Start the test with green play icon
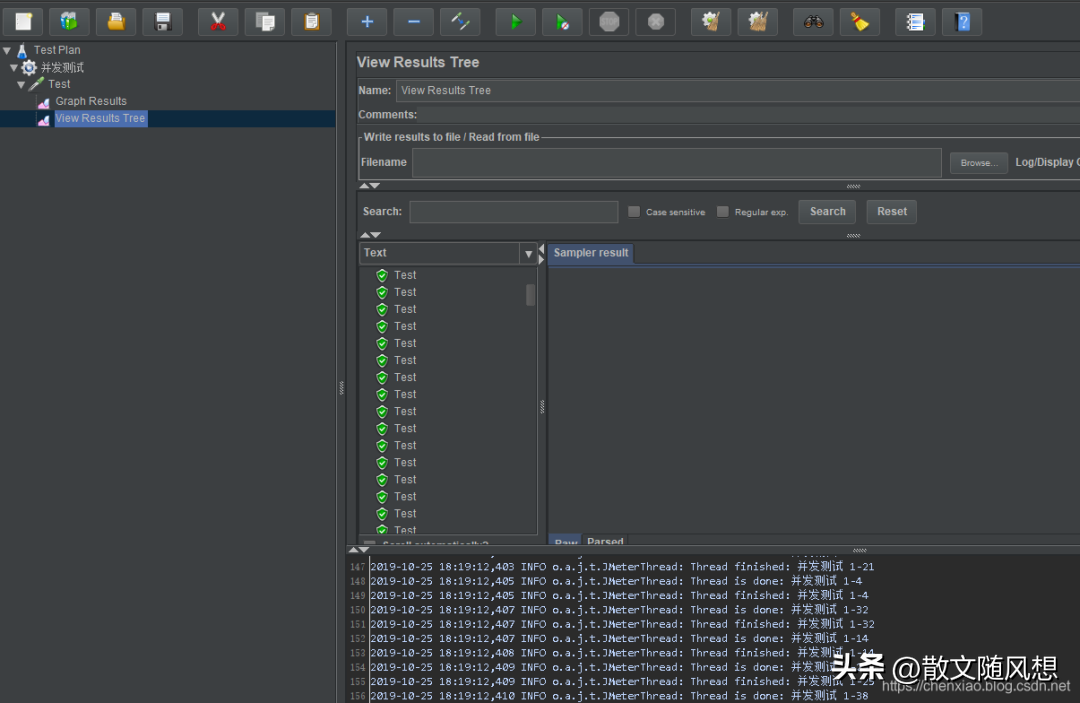 (515, 22)
